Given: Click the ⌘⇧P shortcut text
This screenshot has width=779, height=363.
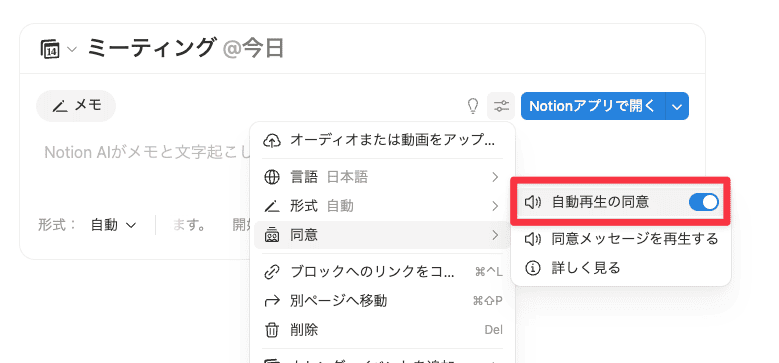Looking at the screenshot, I should pos(487,301).
